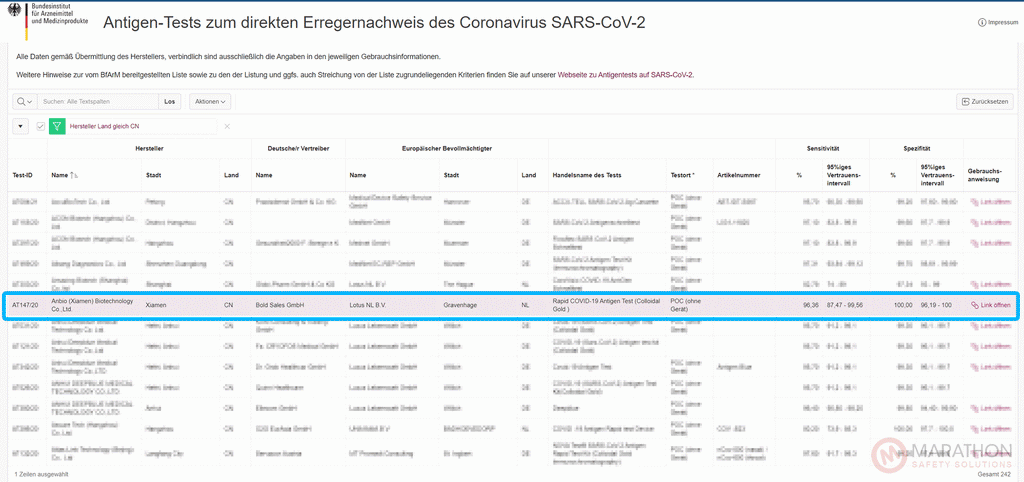
Task: Click the '1 Zeilen ausgewählt' status text
Action: coord(40,474)
